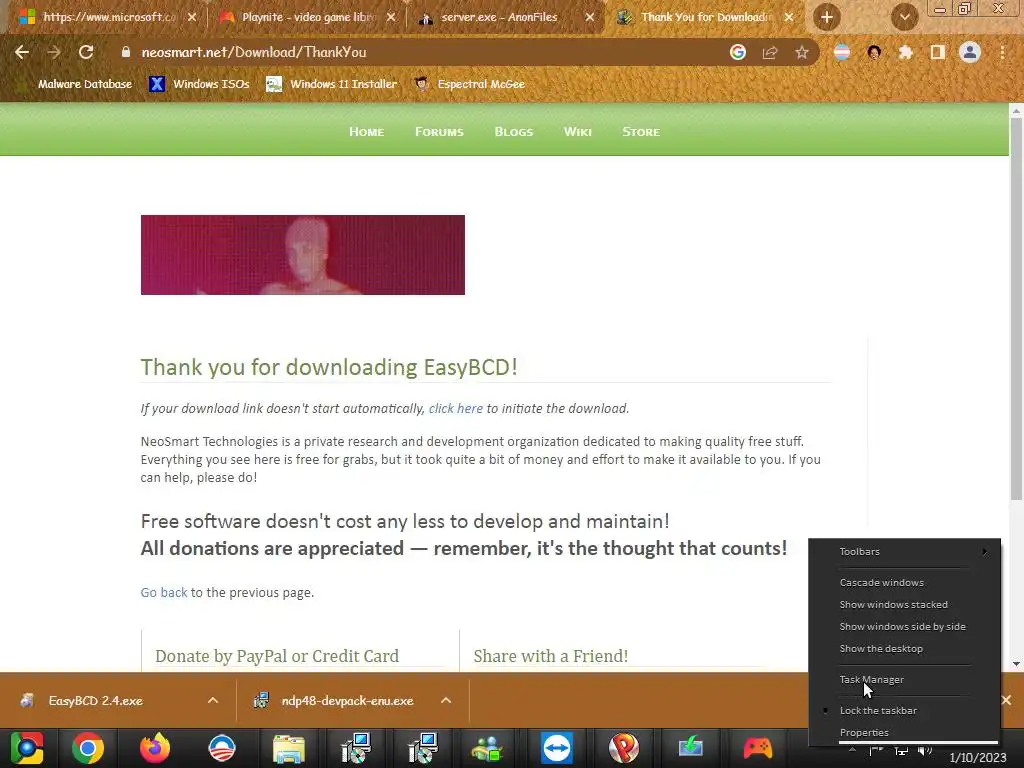Screen dimensions: 1024x768
Task: Go back using the browser back arrow
Action: [22, 52]
